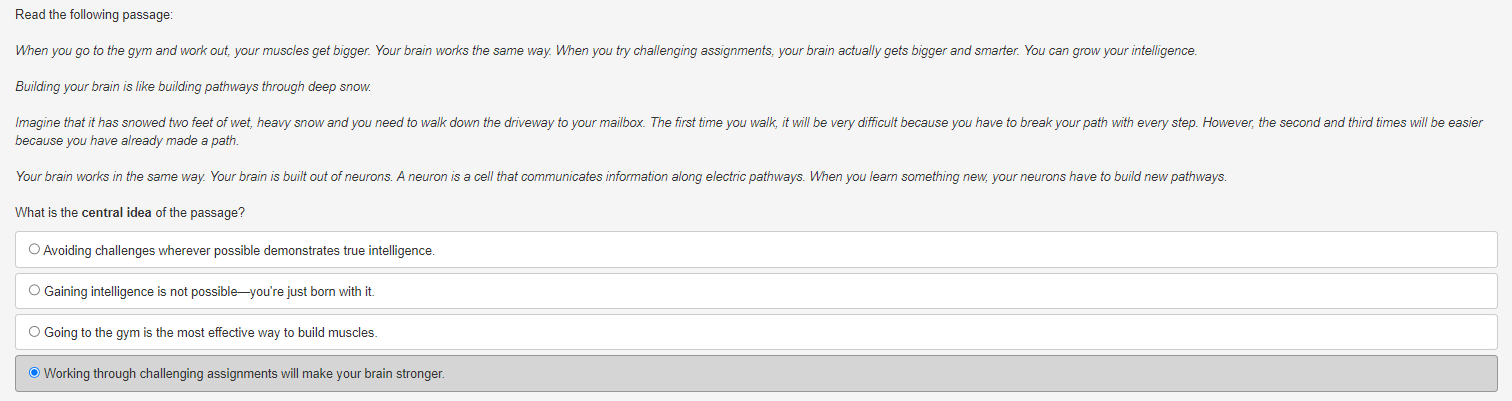Click the question "What is the central idea of the passage?"

click(130, 213)
